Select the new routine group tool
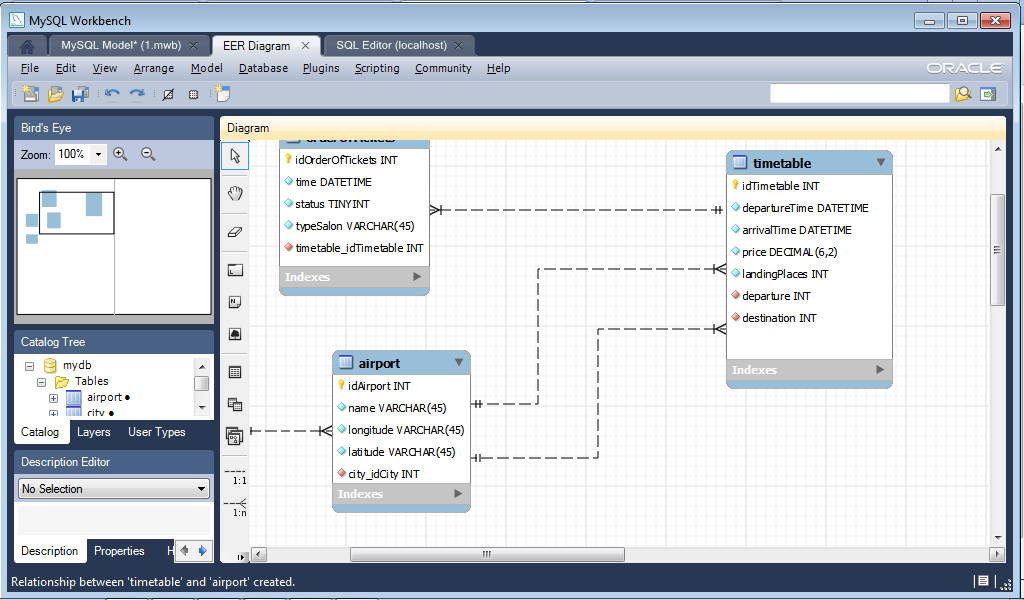Screen dimensions: 1024x600 pyautogui.click(x=234, y=435)
